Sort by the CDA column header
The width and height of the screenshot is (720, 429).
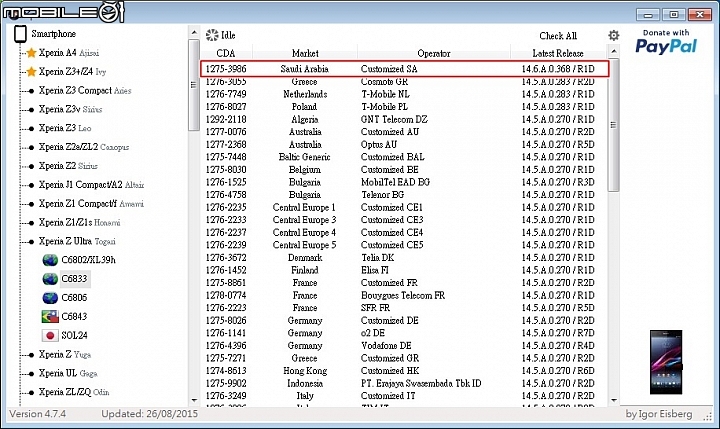226,53
